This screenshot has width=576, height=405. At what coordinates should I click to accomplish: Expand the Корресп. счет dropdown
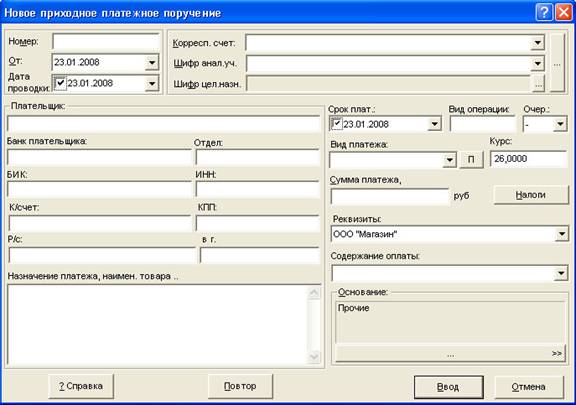[x=537, y=43]
